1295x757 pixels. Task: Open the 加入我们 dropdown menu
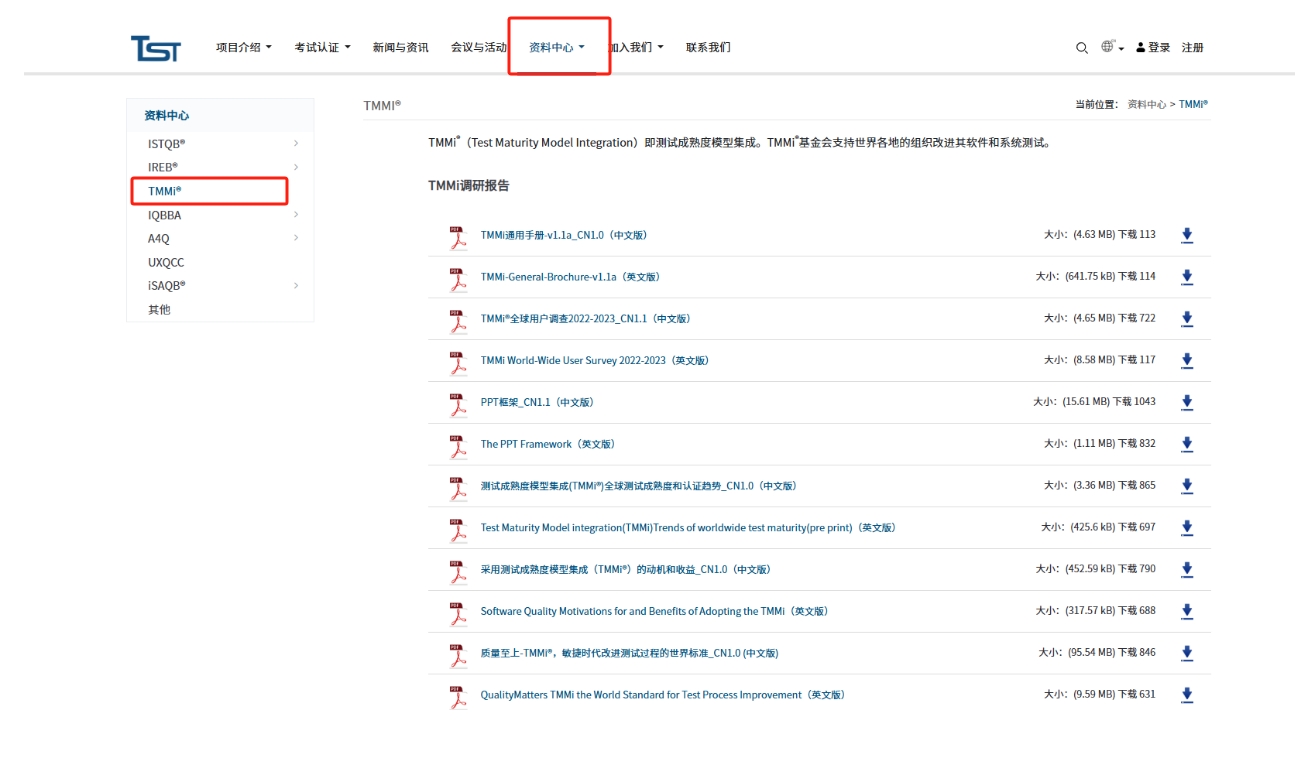coord(636,47)
